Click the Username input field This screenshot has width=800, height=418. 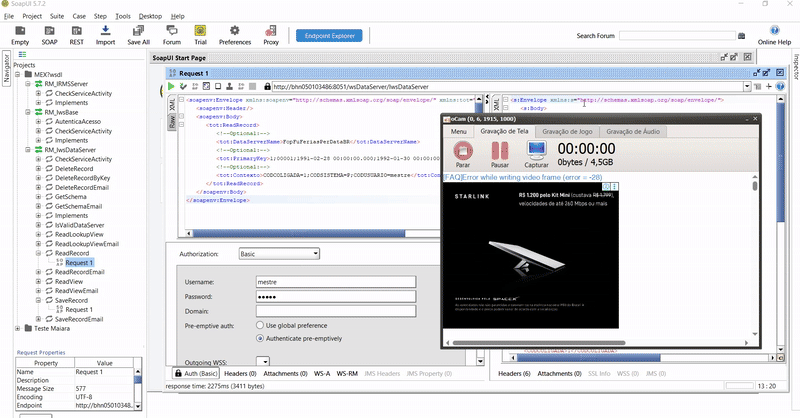[336, 282]
